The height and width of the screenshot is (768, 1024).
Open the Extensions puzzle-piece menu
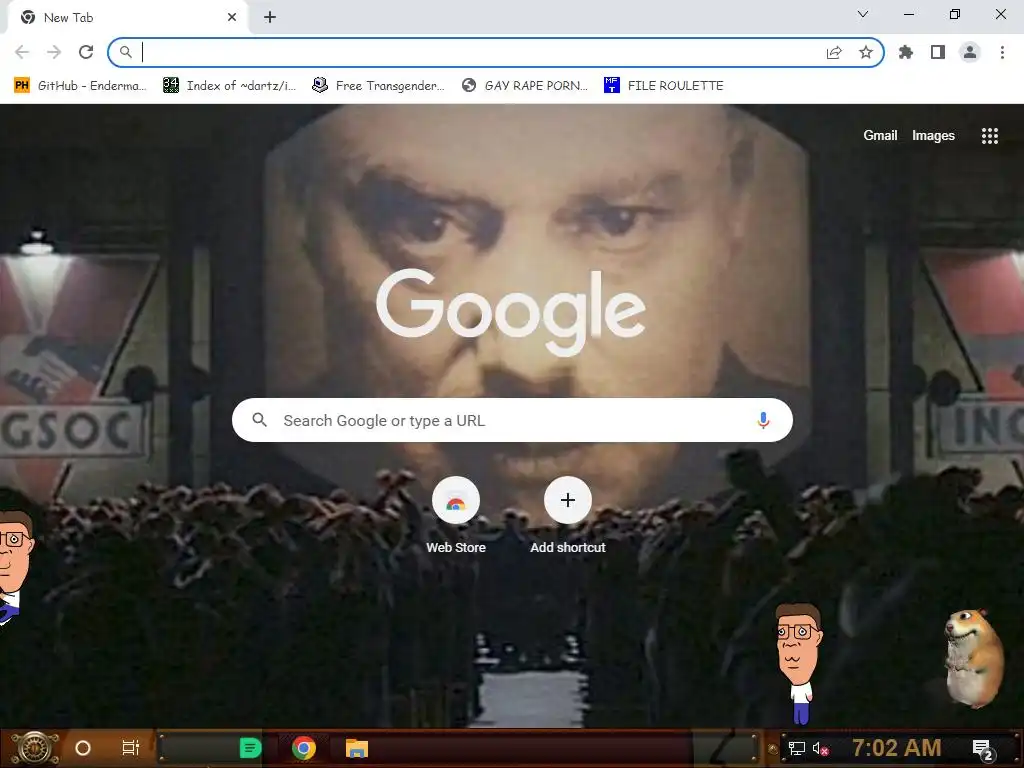(x=906, y=52)
